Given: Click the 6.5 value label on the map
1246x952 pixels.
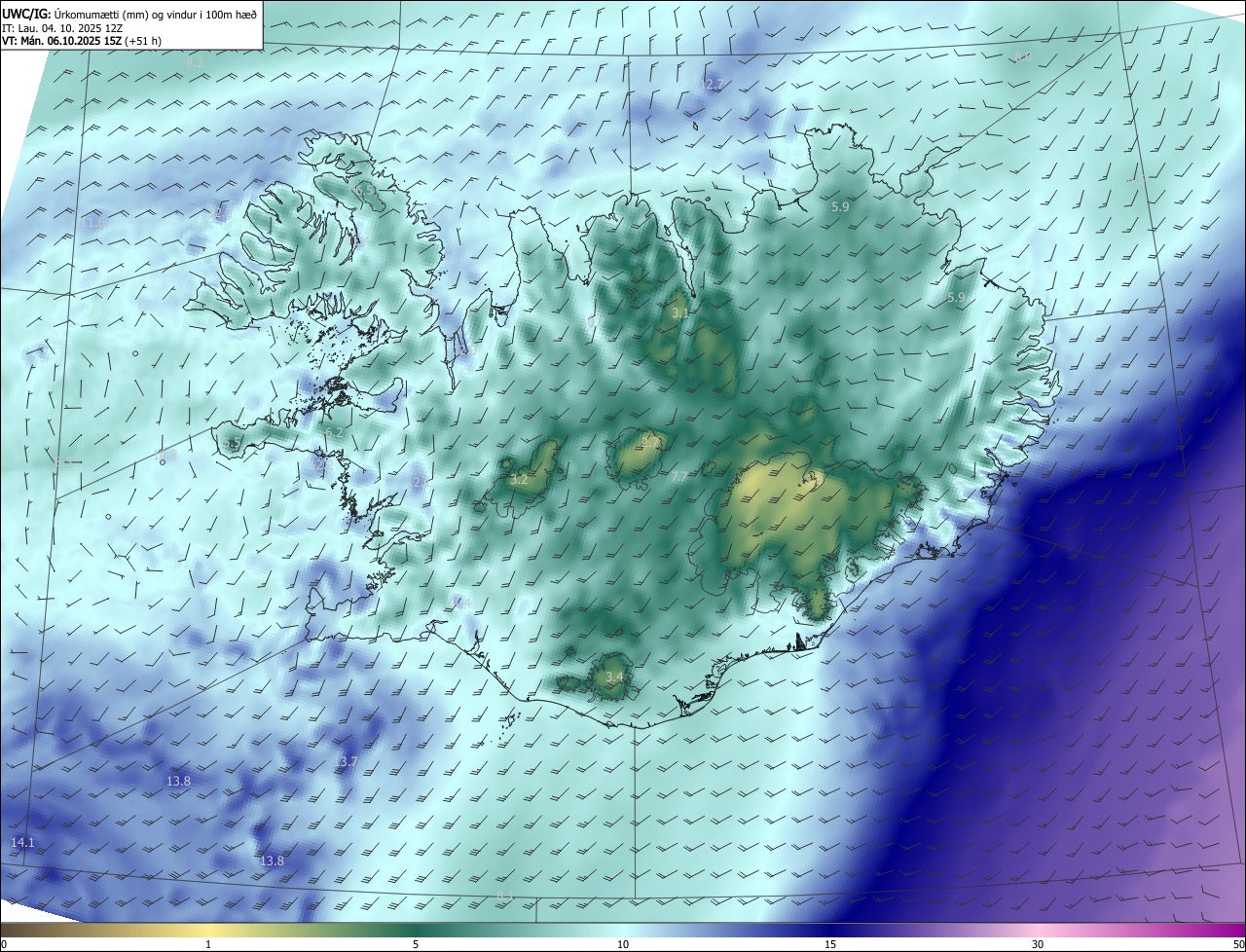Looking at the screenshot, I should pos(365,192).
